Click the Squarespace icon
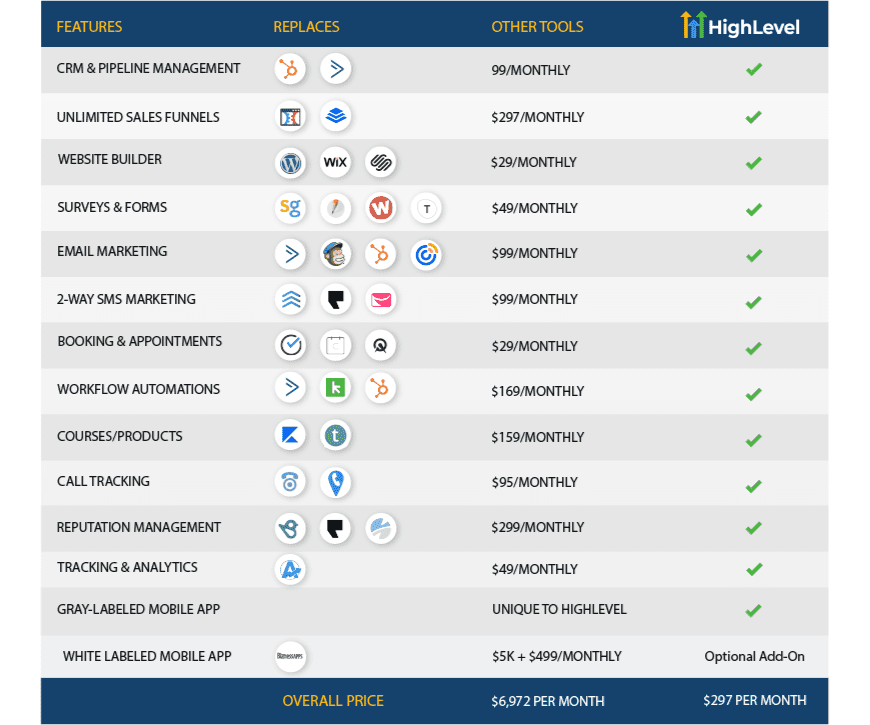Image resolution: width=870 pixels, height=725 pixels. 381,163
